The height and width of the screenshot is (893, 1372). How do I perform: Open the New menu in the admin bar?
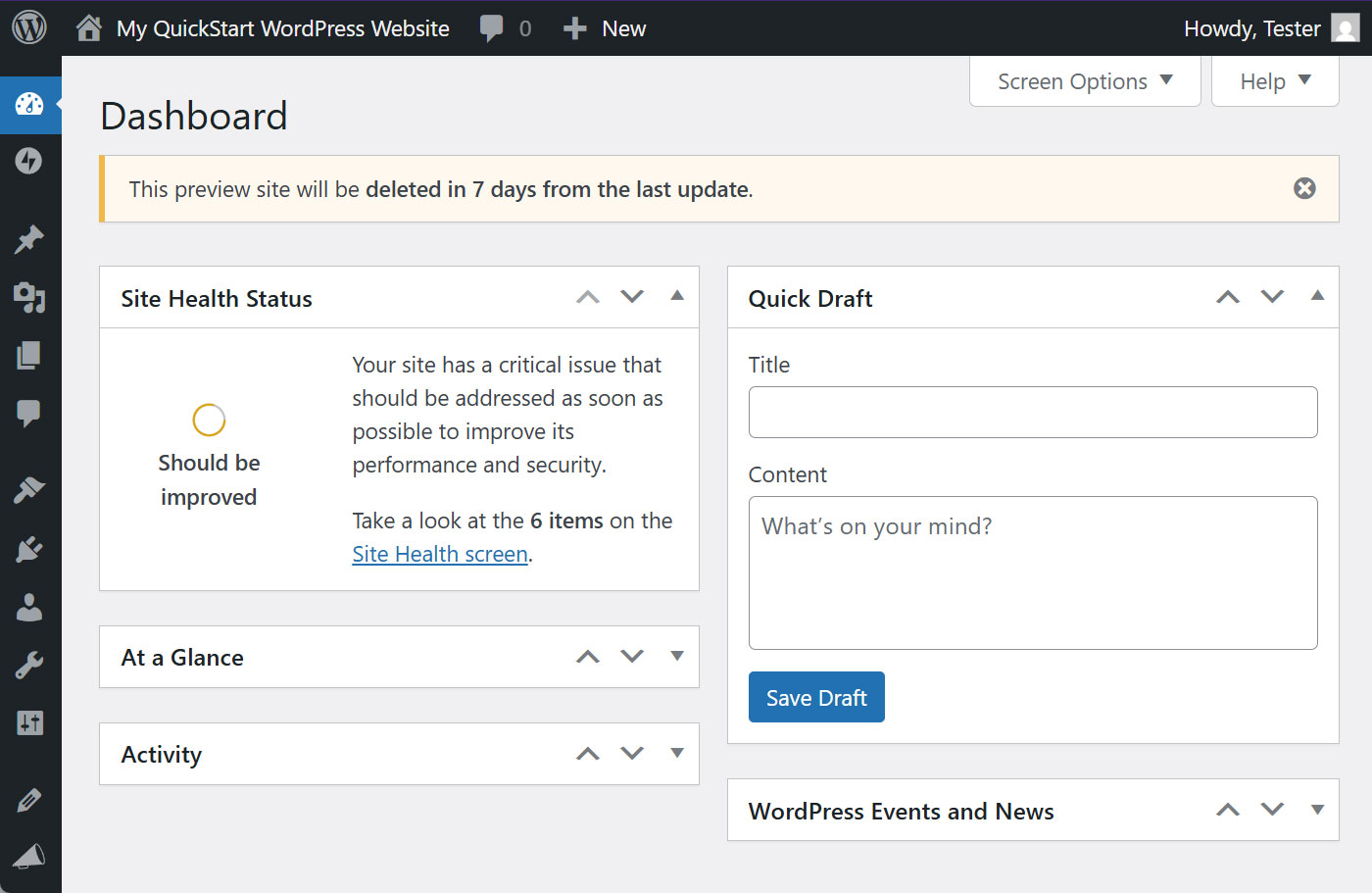605,28
